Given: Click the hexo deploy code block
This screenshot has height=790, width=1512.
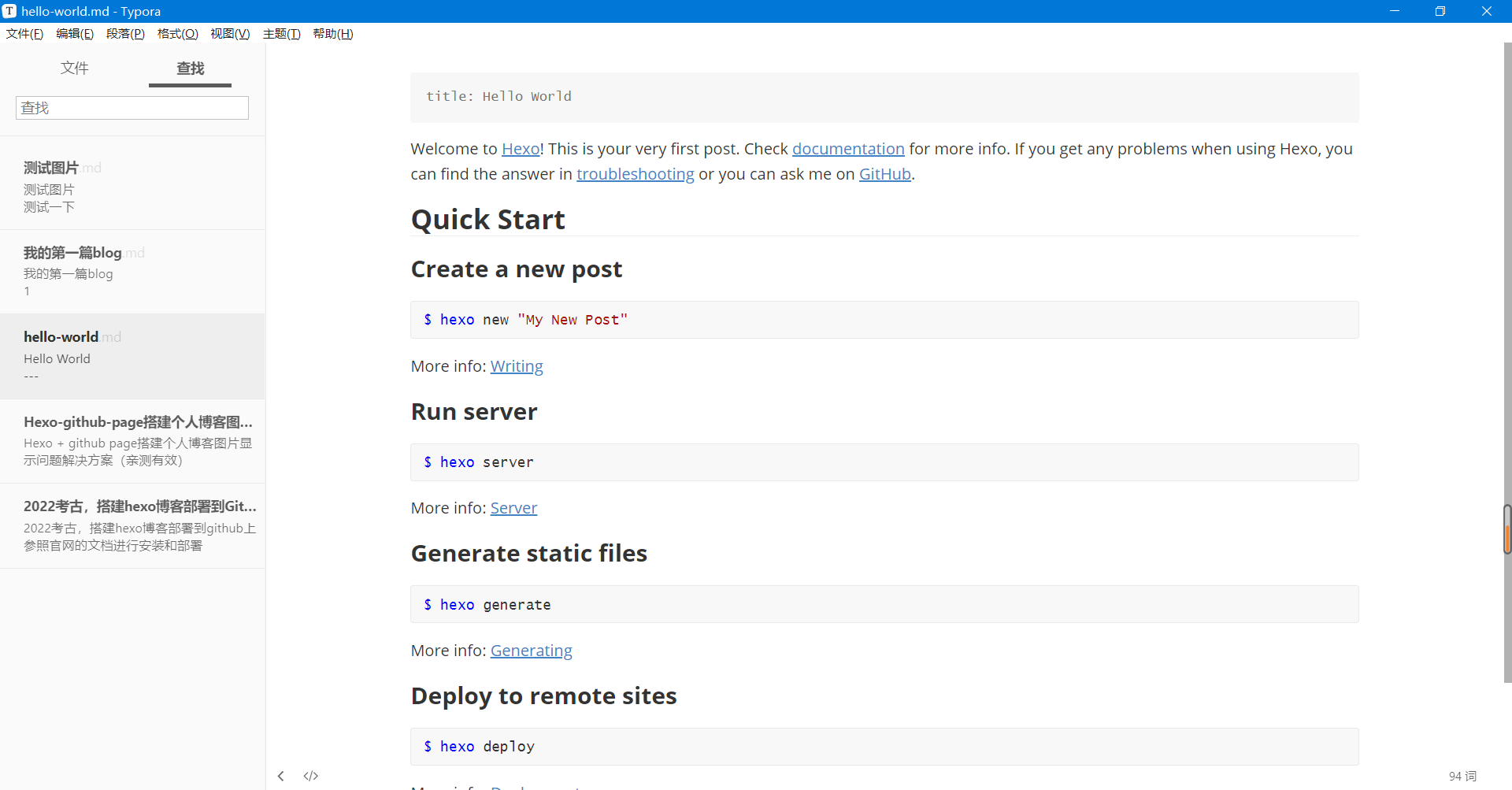Looking at the screenshot, I should coord(884,747).
